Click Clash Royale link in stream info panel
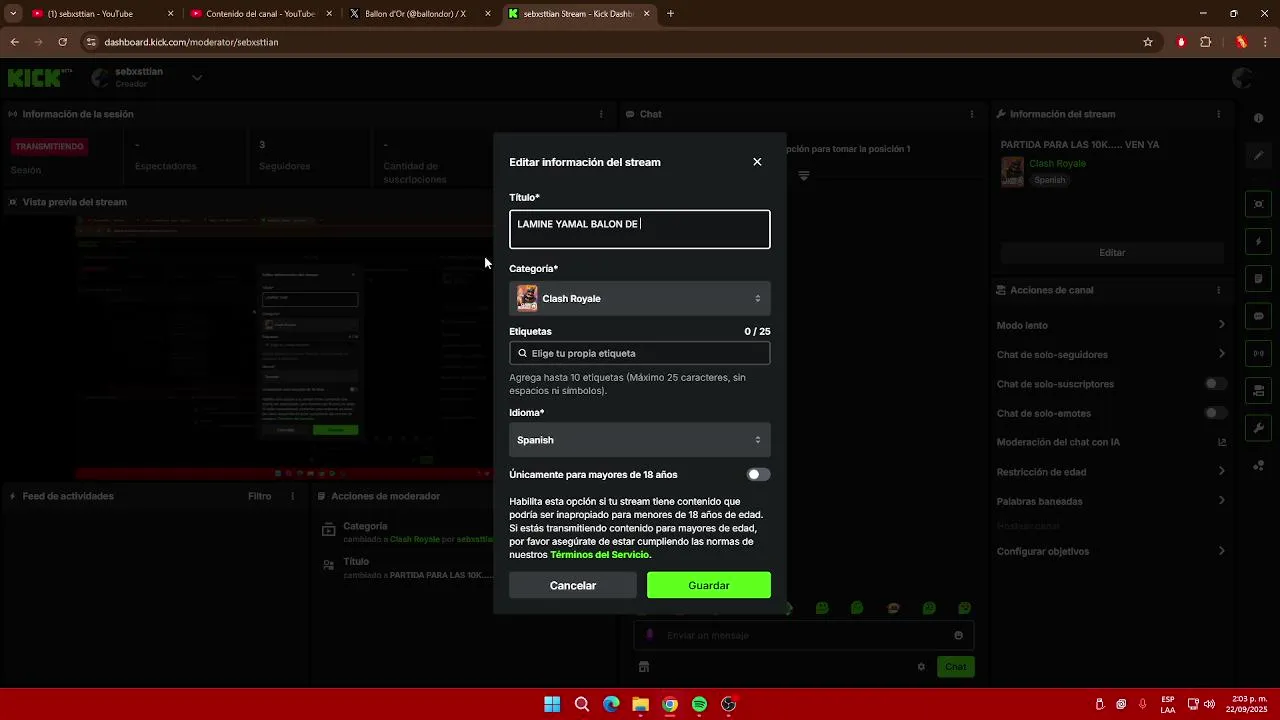The width and height of the screenshot is (1280, 720). point(1057,163)
